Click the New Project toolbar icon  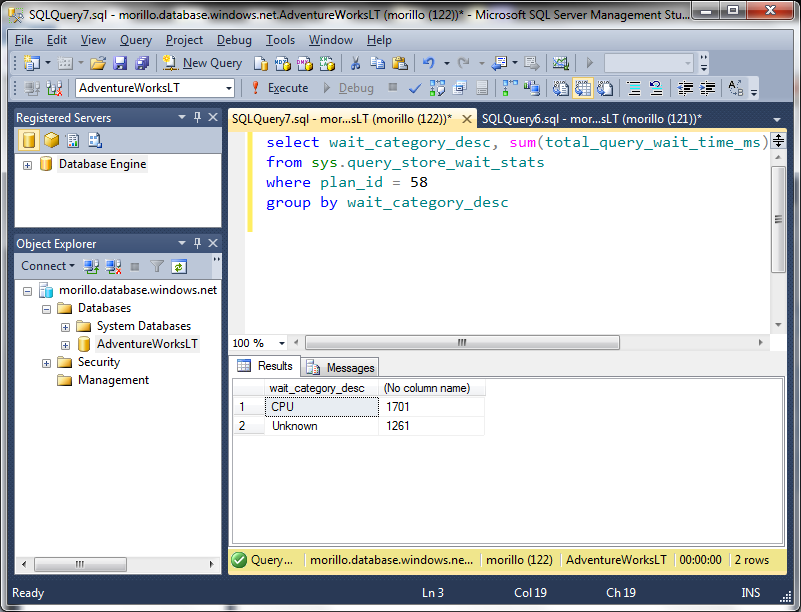point(32,63)
